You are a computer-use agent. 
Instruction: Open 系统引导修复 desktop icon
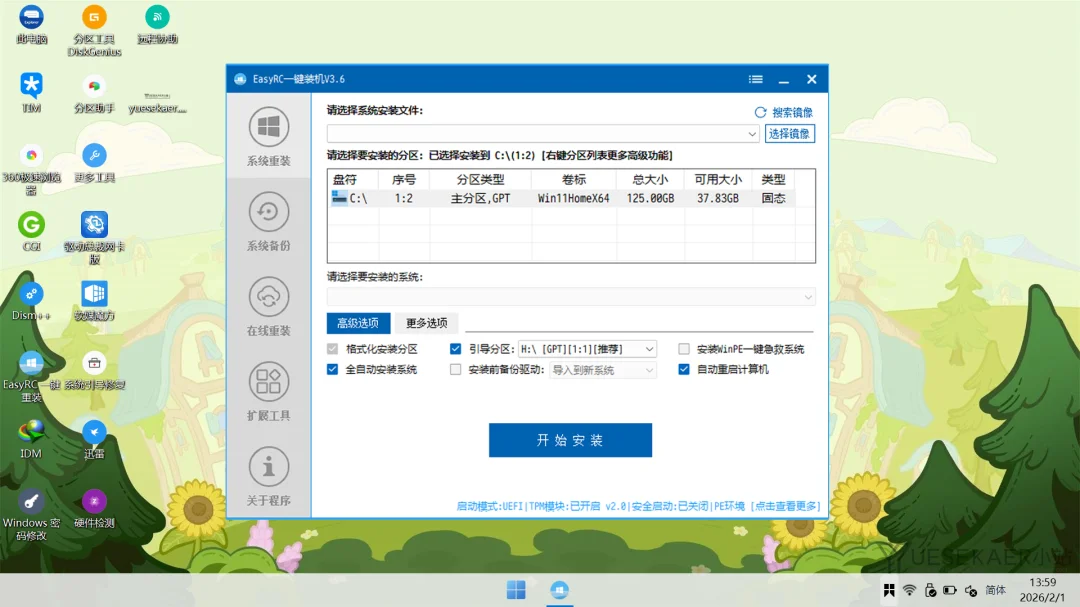[x=94, y=371]
